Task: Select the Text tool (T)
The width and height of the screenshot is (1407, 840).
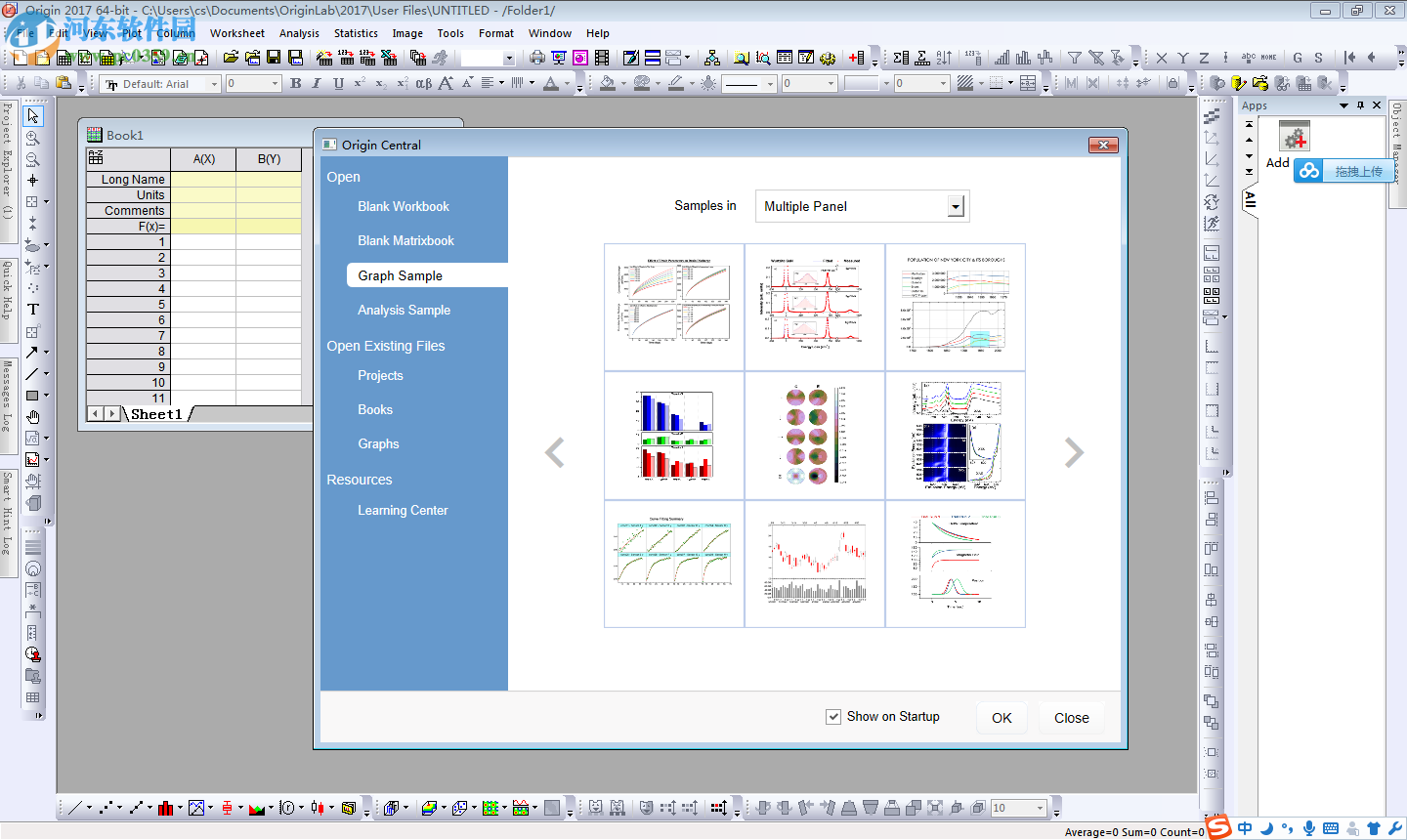Action: coord(33,309)
